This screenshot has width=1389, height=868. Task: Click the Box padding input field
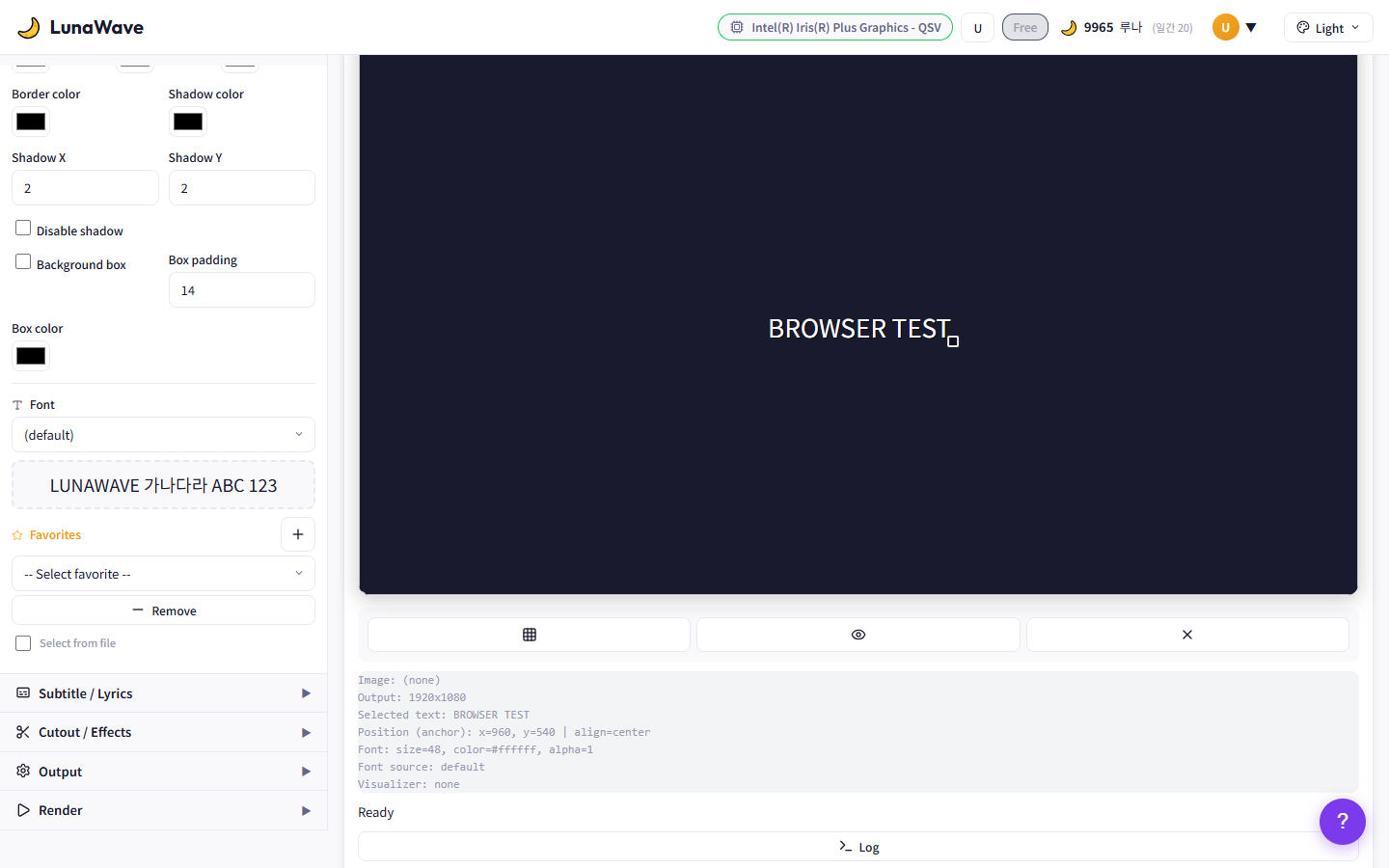tap(241, 290)
